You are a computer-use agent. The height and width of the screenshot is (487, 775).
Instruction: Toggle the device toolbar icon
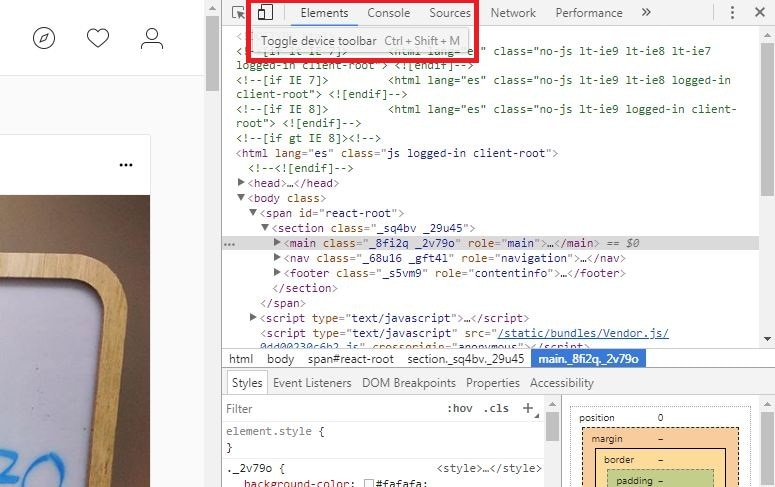(x=265, y=12)
